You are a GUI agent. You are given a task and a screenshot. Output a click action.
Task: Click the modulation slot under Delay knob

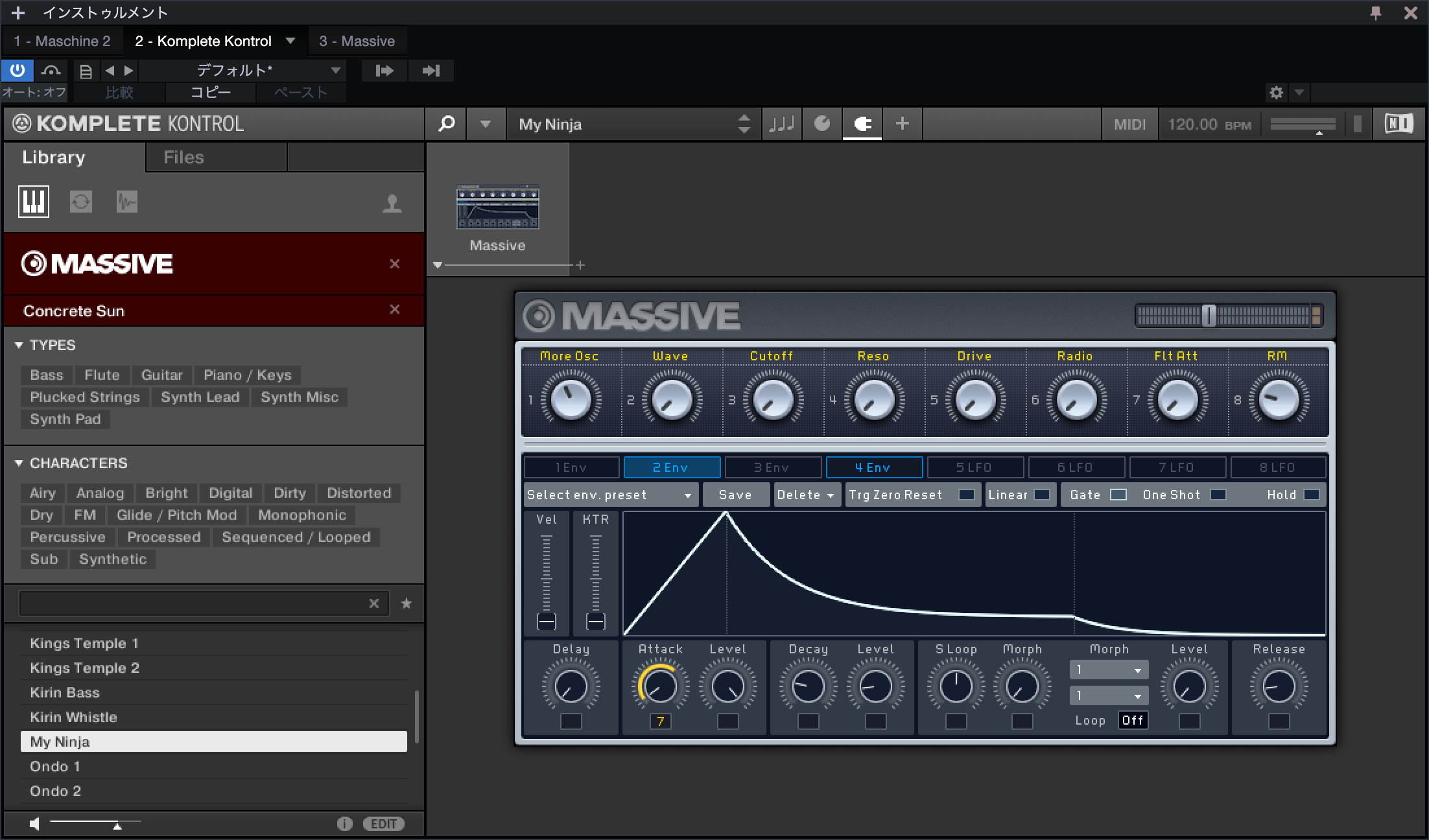pos(571,721)
